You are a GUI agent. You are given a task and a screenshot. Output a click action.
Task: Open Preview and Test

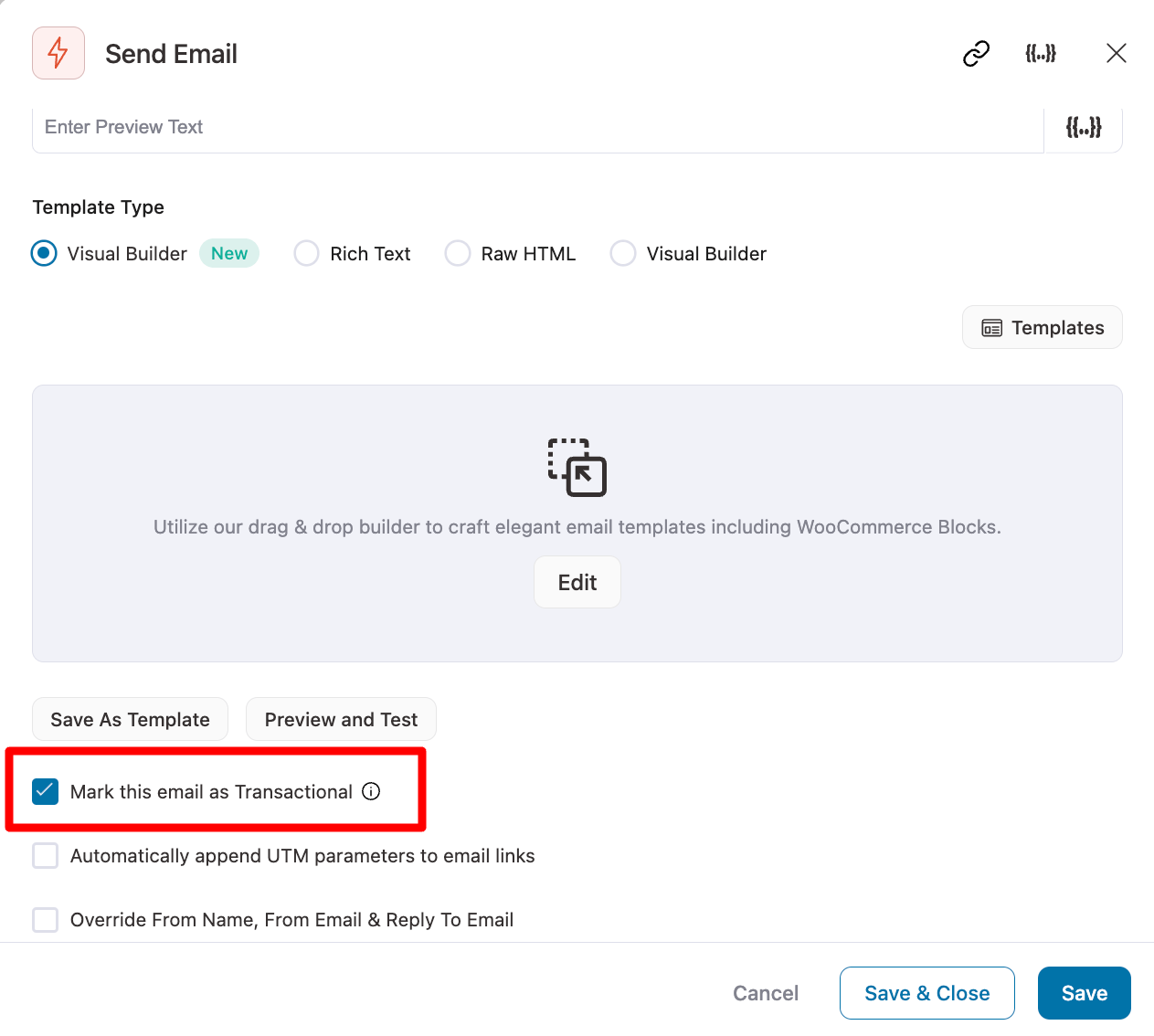(341, 719)
